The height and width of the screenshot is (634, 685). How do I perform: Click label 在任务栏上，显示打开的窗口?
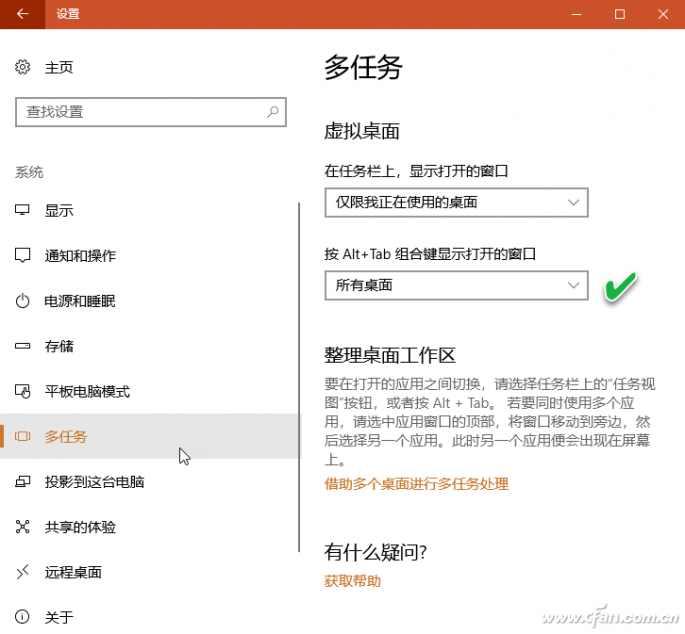pyautogui.click(x=416, y=171)
